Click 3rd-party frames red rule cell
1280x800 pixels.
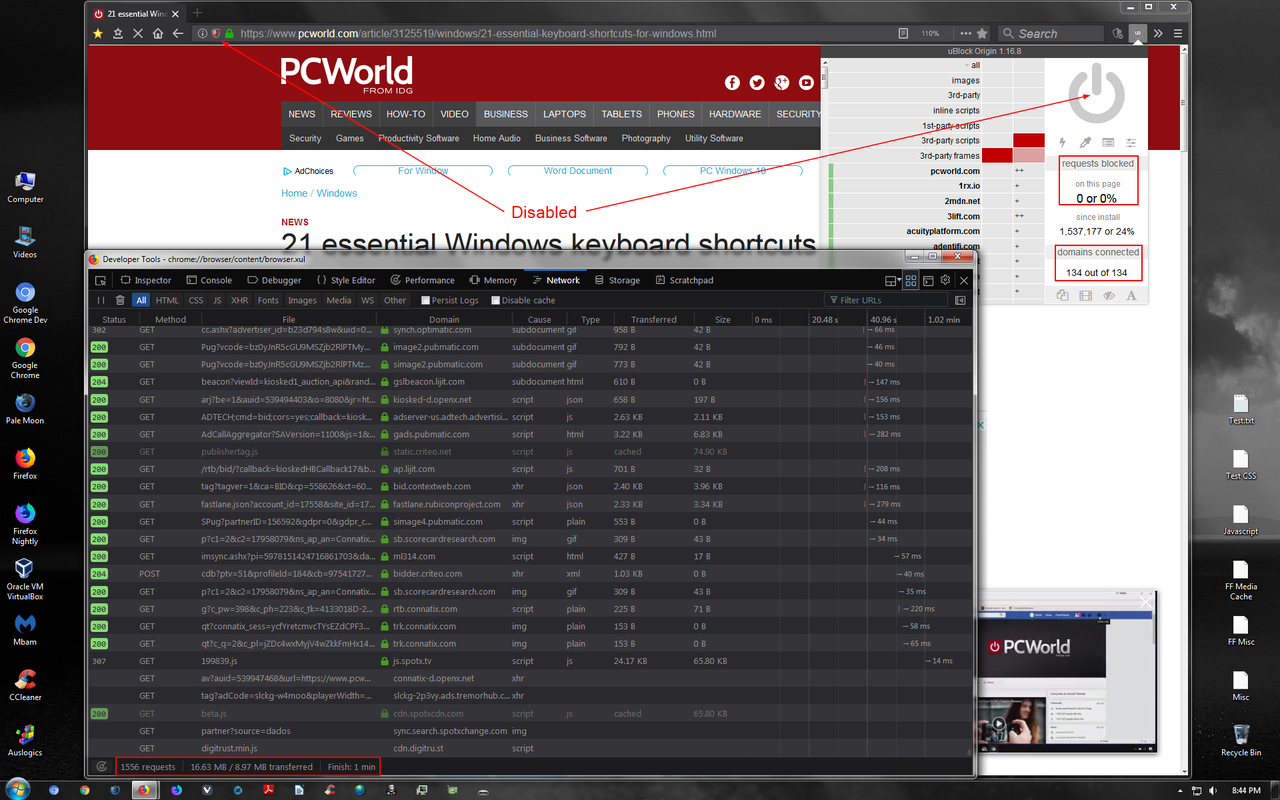997,155
